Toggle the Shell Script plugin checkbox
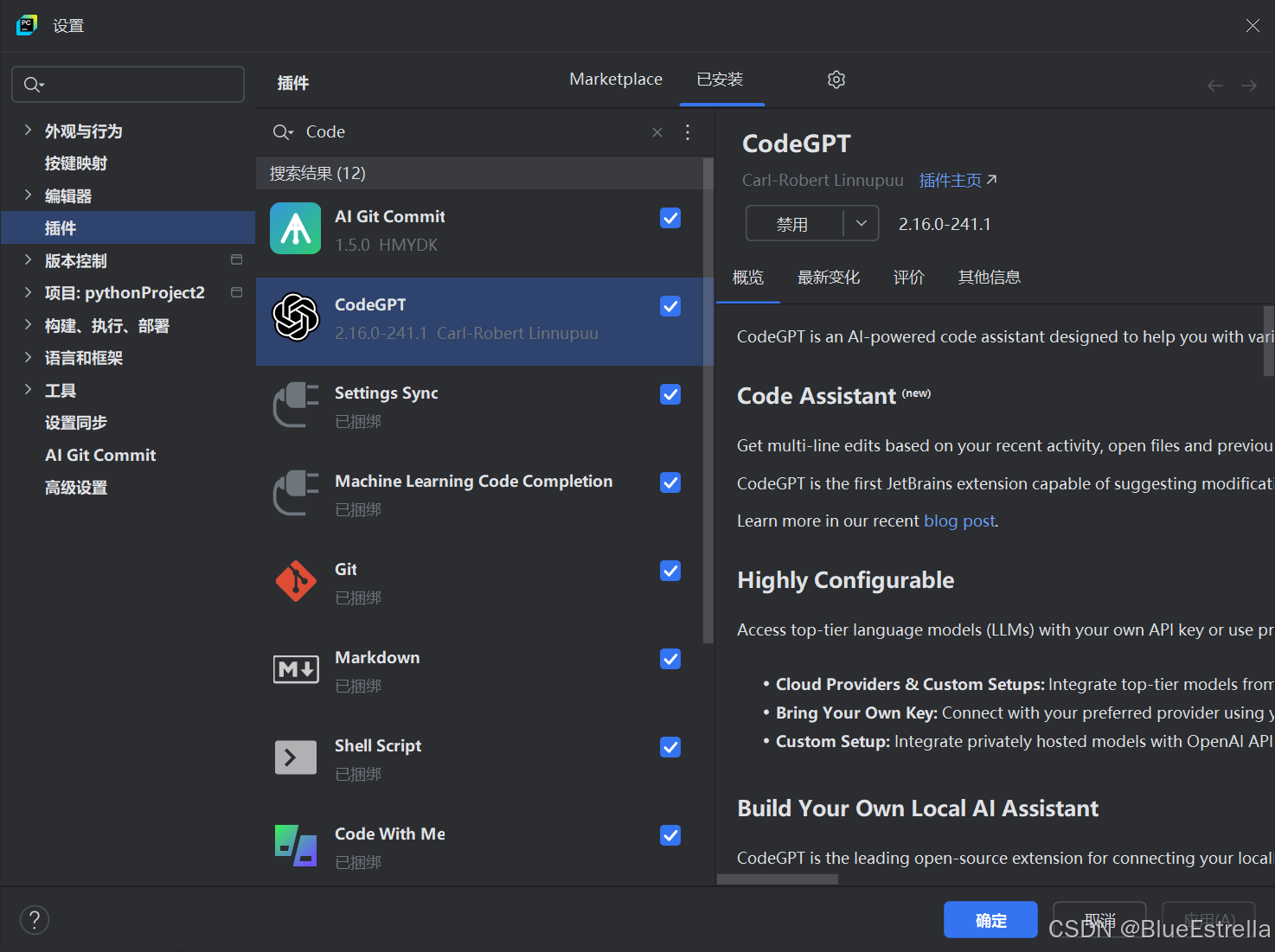The height and width of the screenshot is (952, 1275). [670, 747]
